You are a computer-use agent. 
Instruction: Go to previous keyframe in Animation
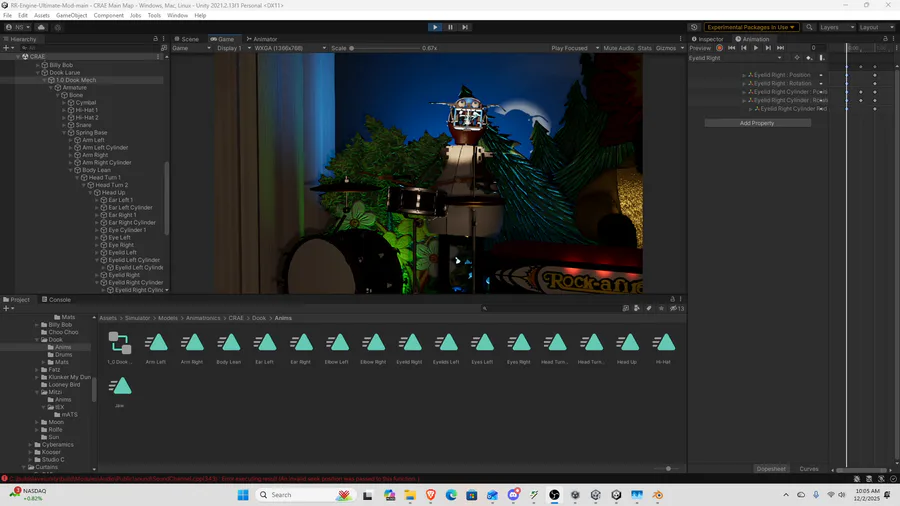tap(744, 48)
